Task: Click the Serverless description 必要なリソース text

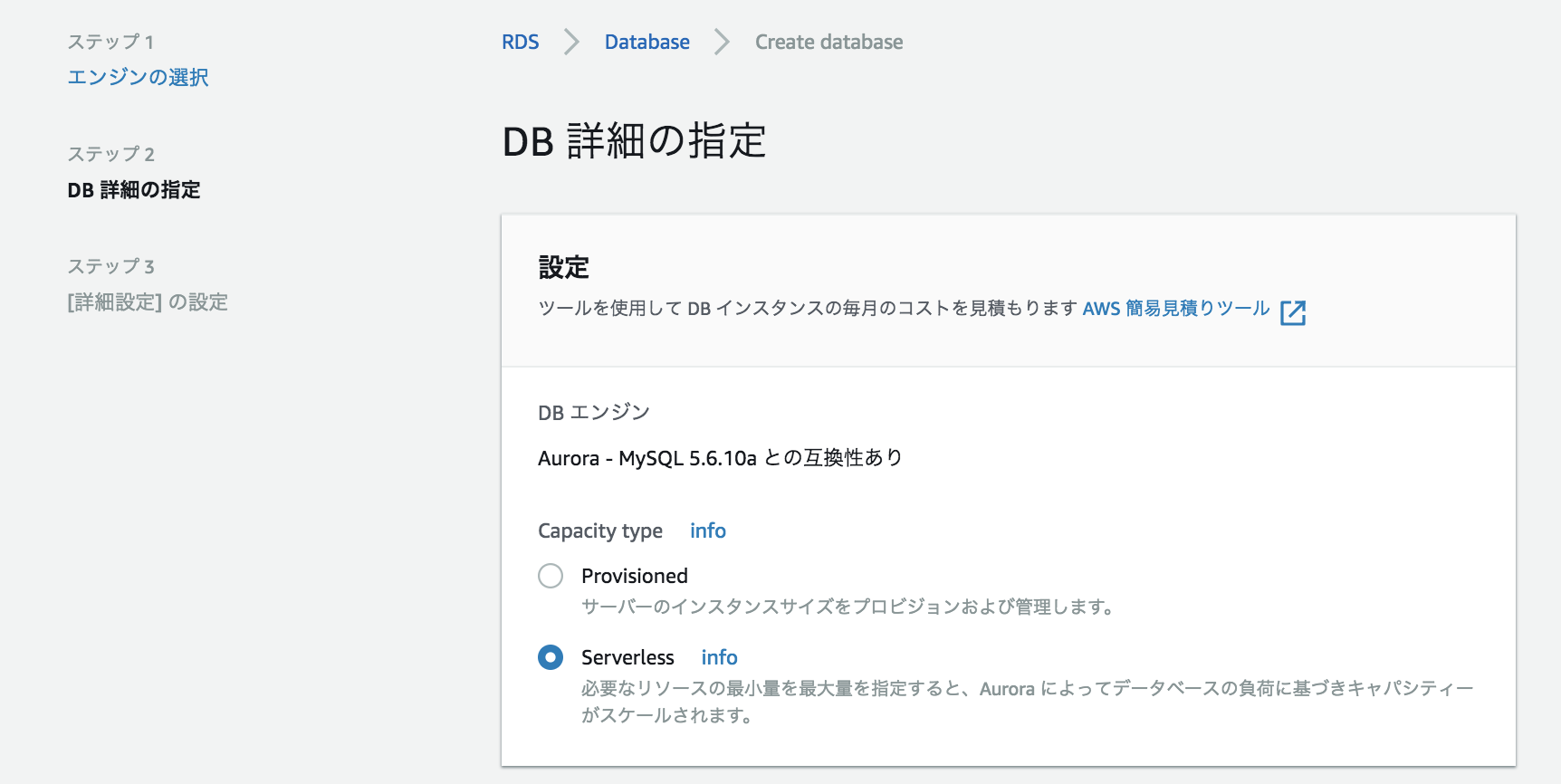Action: [1028, 702]
